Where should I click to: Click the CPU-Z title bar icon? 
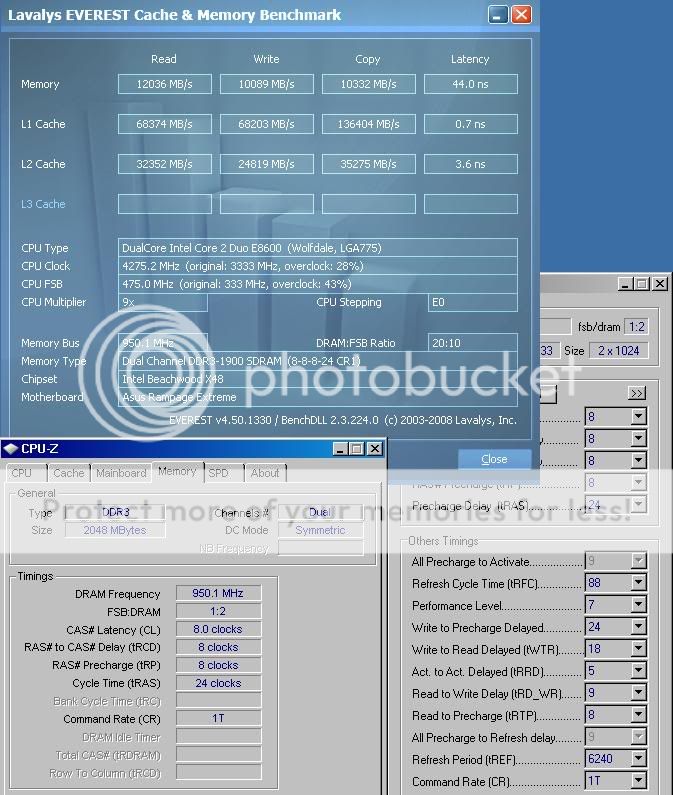10,449
